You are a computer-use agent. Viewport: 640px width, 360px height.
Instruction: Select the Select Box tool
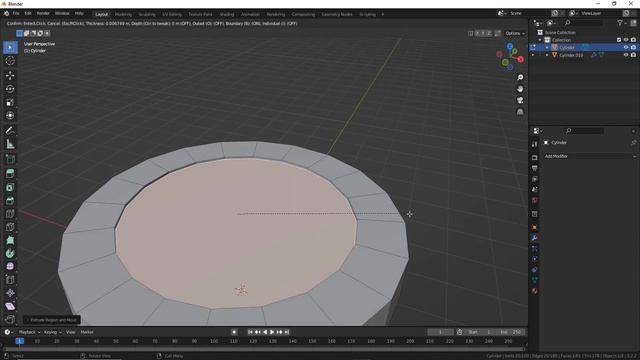[10, 47]
